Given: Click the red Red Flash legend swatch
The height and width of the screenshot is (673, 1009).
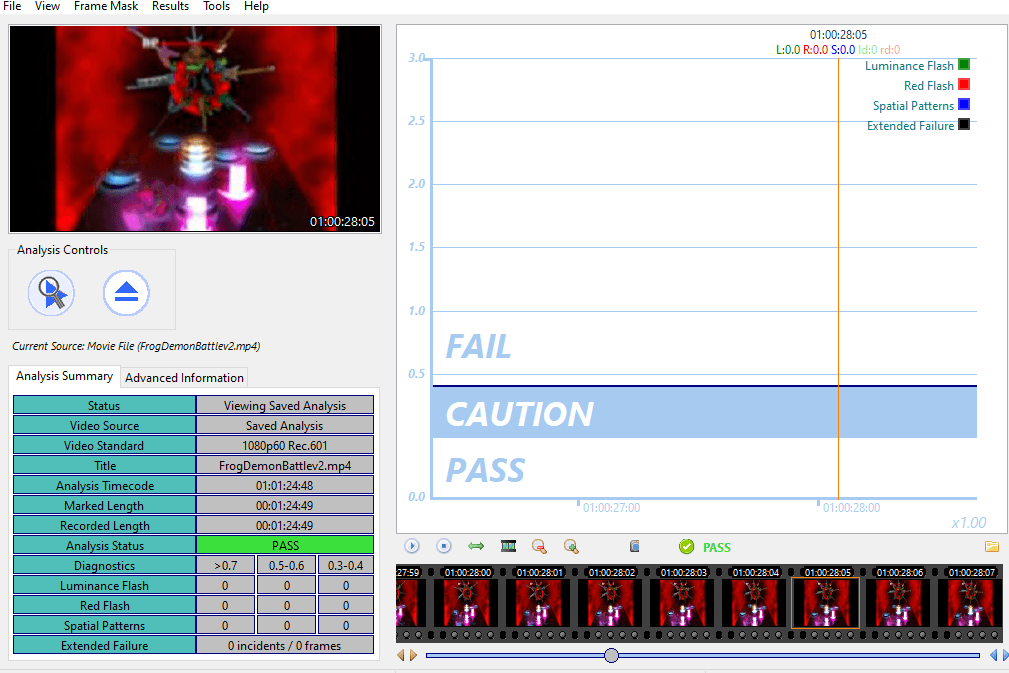Looking at the screenshot, I should pyautogui.click(x=963, y=84).
